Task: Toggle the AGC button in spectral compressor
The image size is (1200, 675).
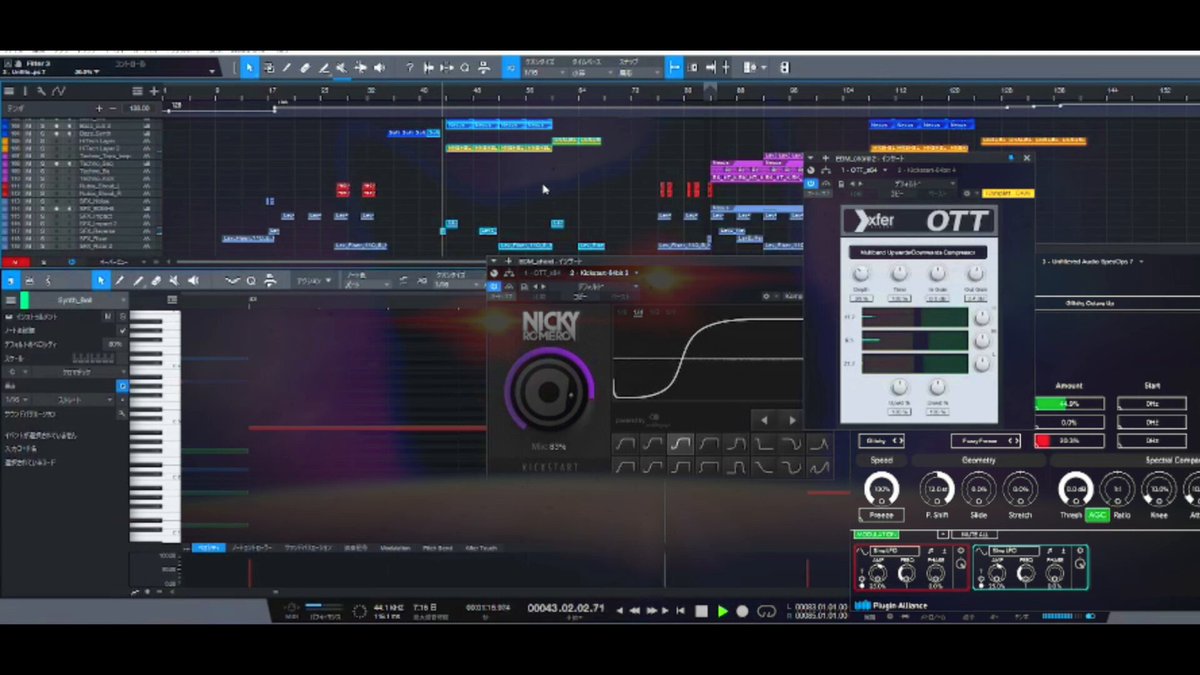Action: (1096, 515)
